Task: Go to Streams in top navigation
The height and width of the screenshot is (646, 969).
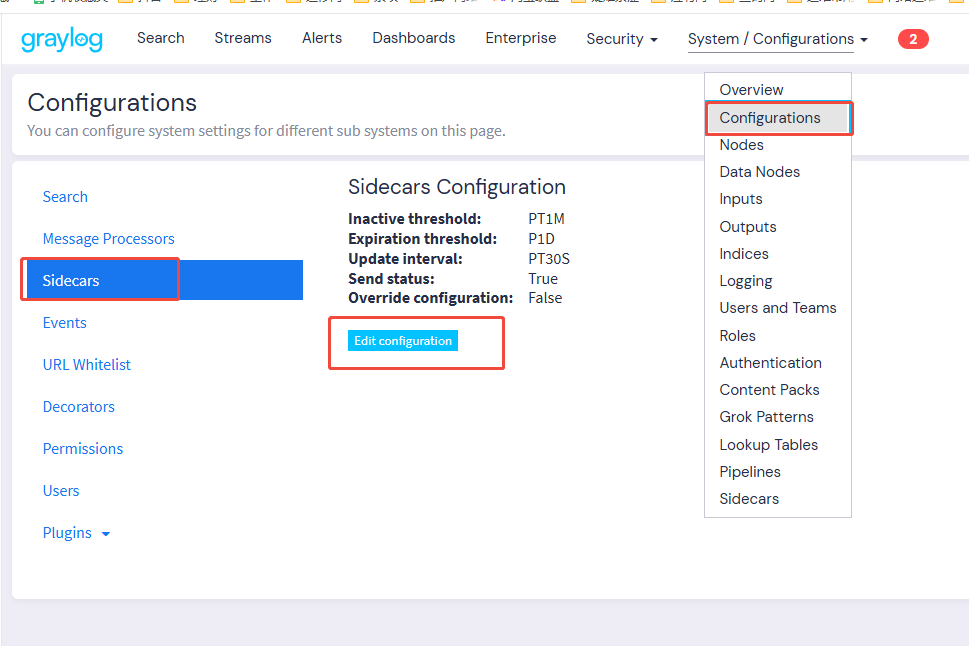Action: pos(243,38)
